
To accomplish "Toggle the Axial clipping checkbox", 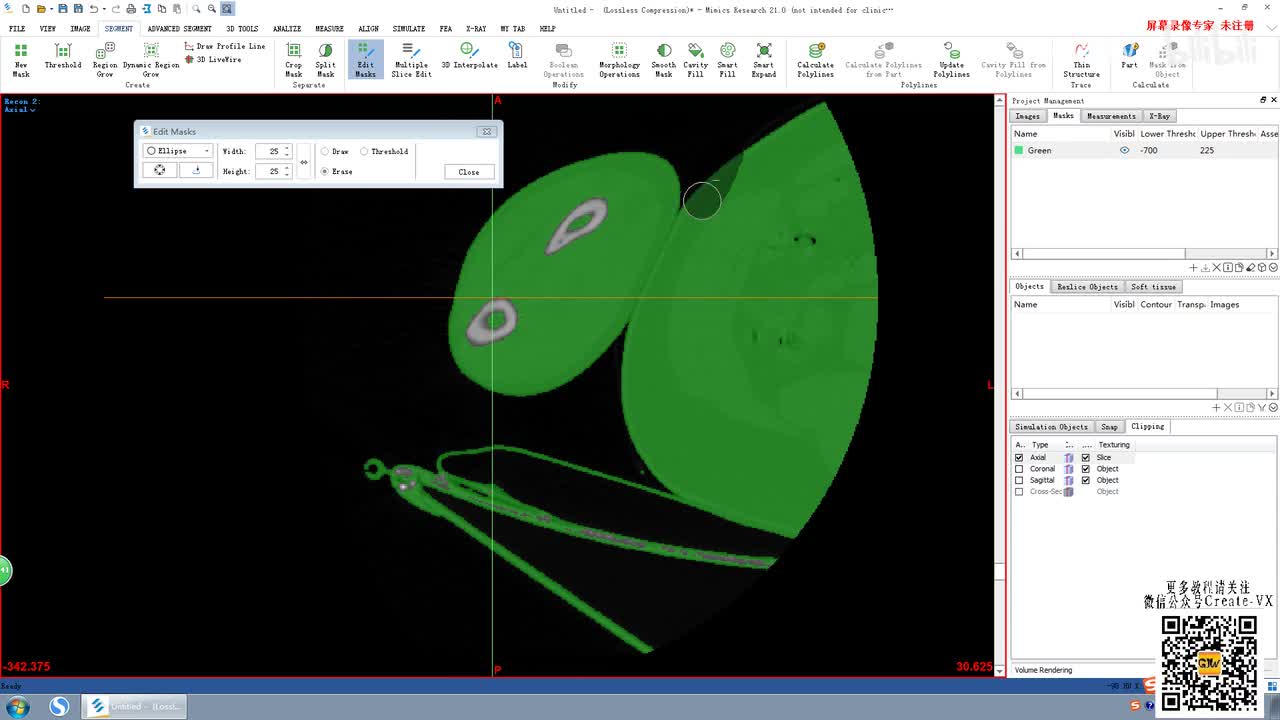I will coord(1019,458).
